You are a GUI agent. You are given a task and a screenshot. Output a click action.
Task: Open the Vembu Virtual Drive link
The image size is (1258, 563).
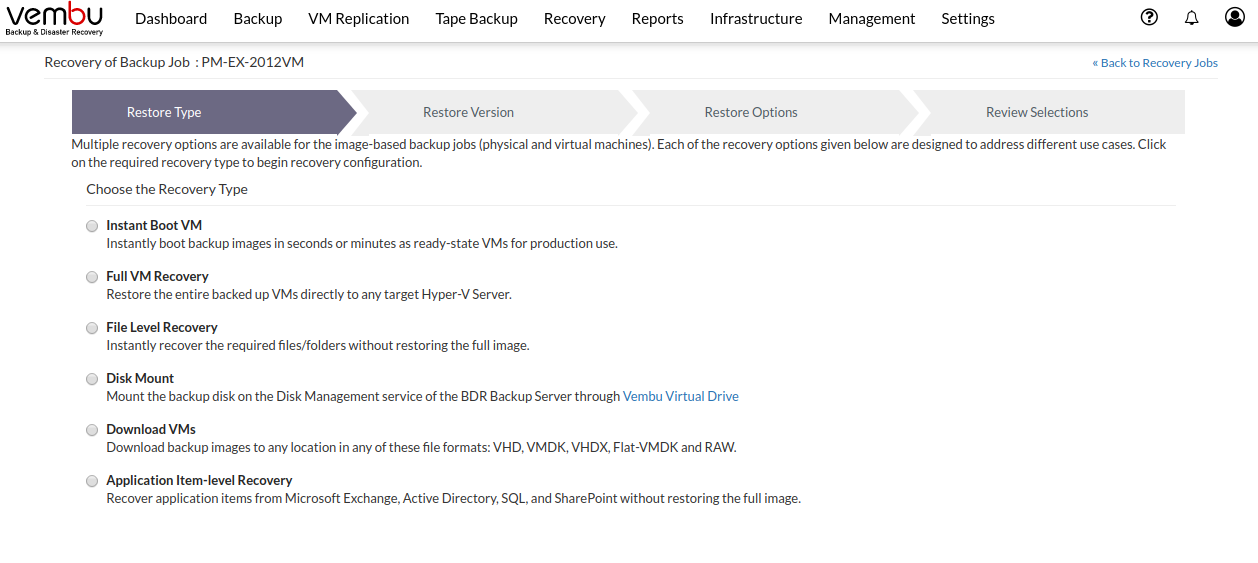(x=681, y=396)
